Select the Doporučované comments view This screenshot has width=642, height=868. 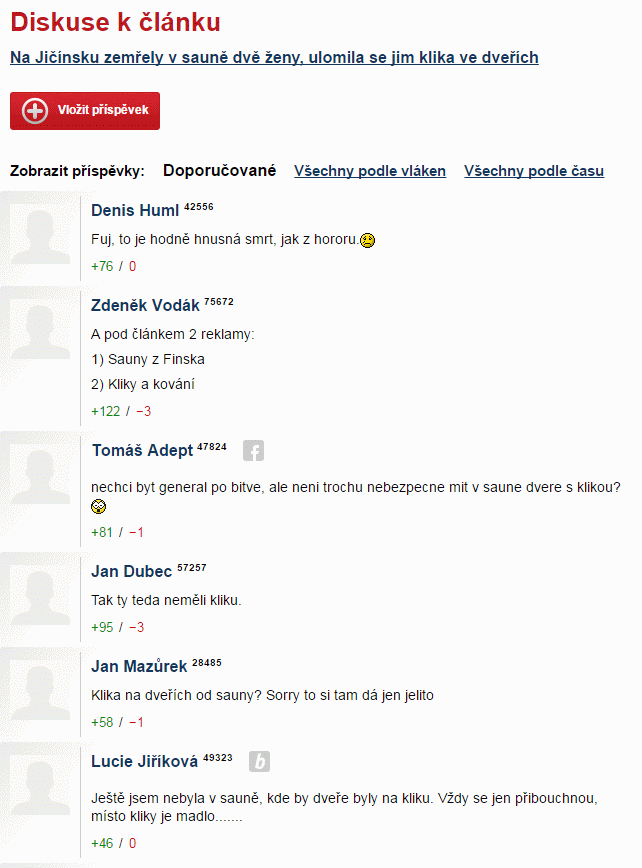[x=219, y=170]
